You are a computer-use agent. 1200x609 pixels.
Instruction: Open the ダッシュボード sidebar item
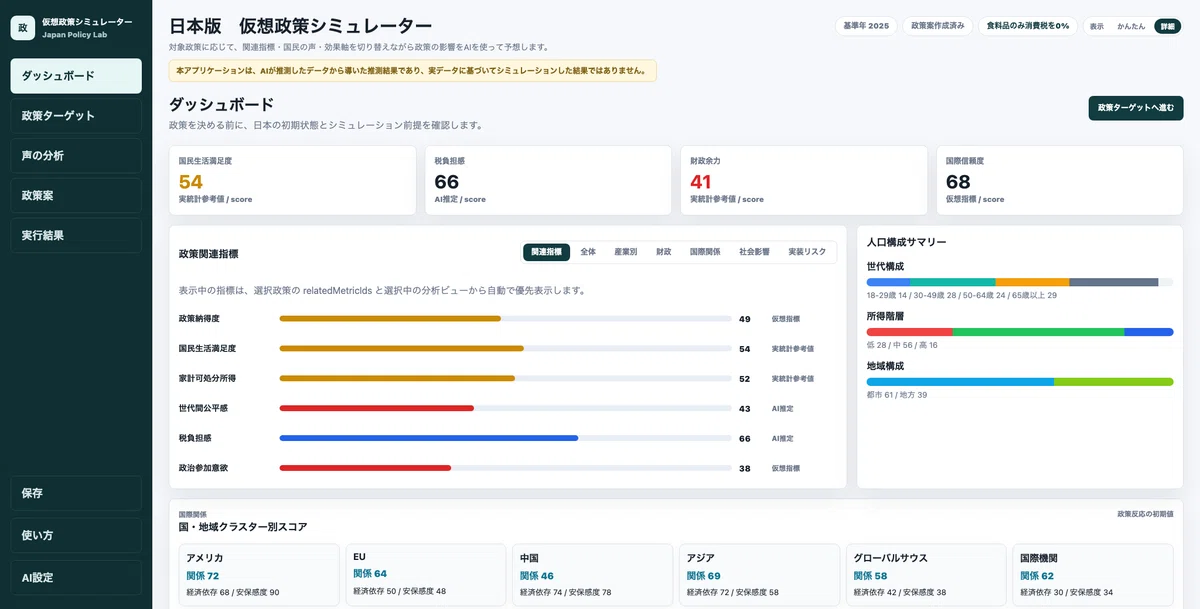76,76
